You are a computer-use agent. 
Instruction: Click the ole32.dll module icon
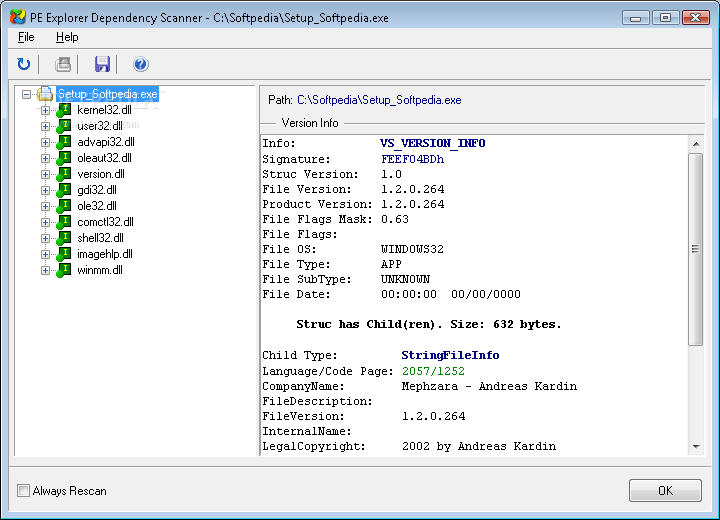64,206
